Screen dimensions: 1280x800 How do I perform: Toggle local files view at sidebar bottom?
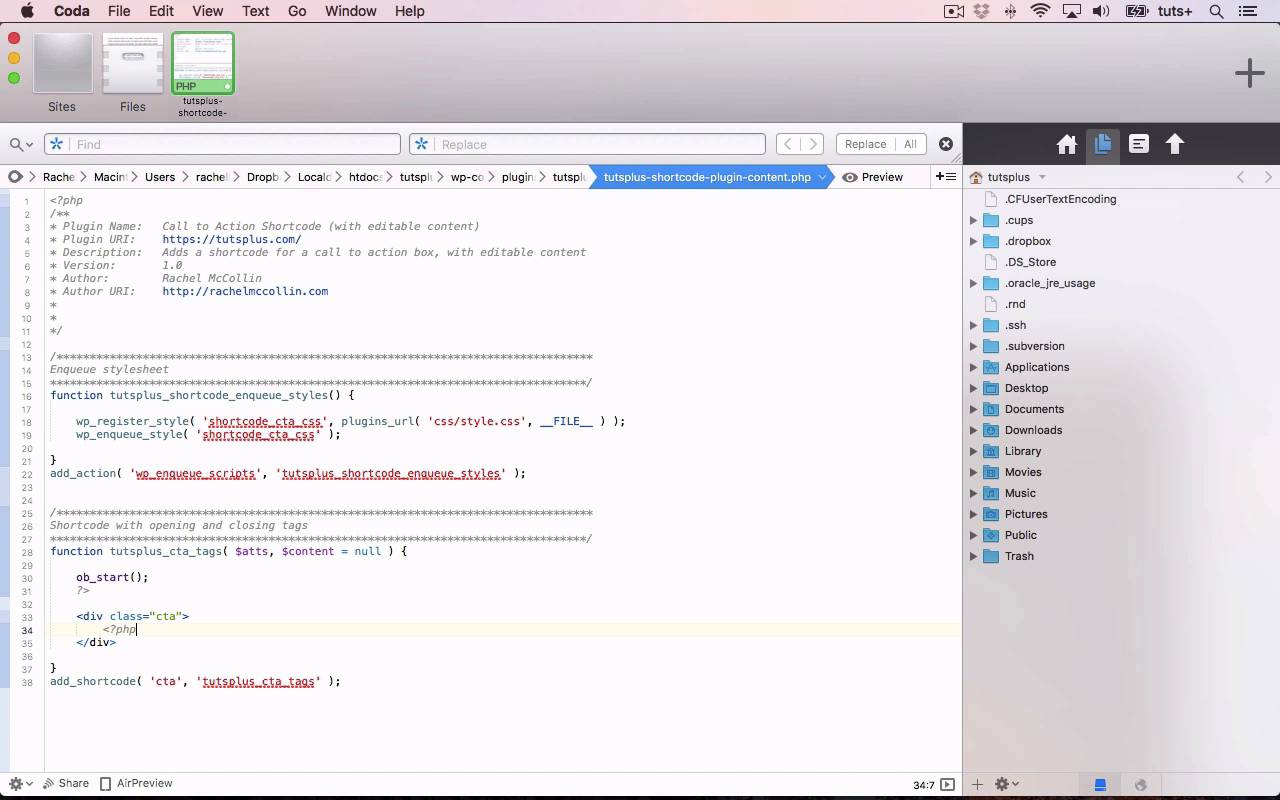[1100, 785]
